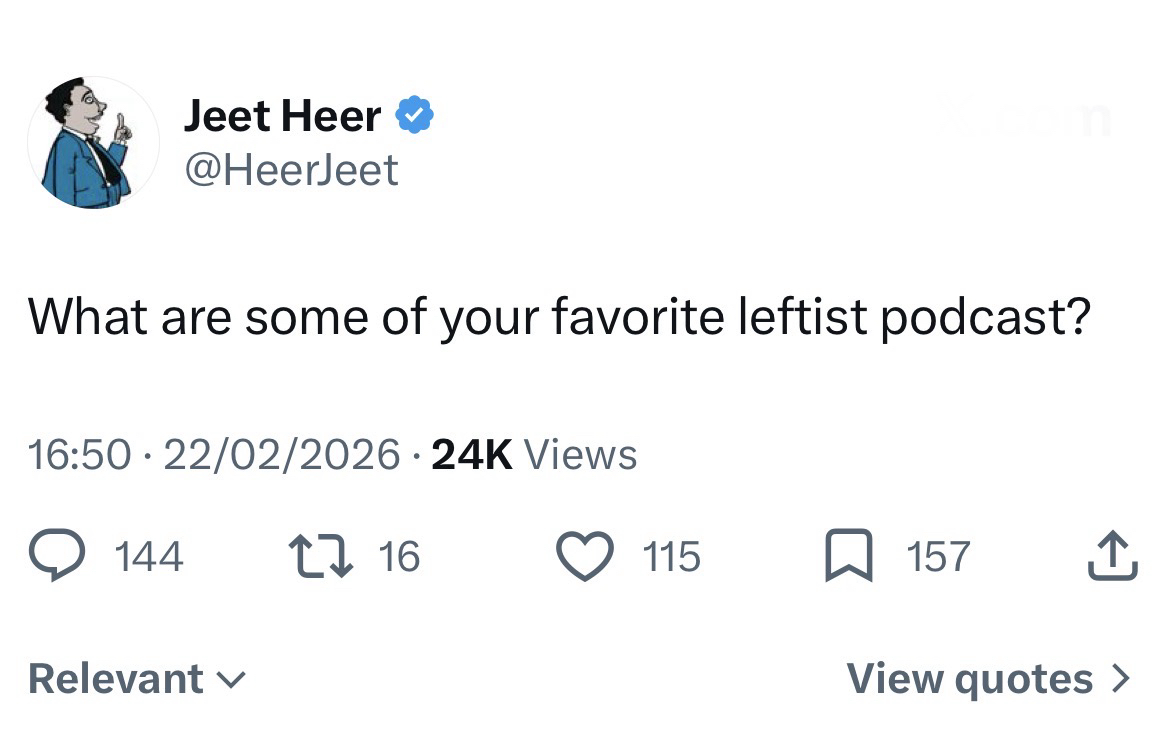This screenshot has height=741, width=1170.
Task: Click the blue verified badge
Action: coord(414,117)
